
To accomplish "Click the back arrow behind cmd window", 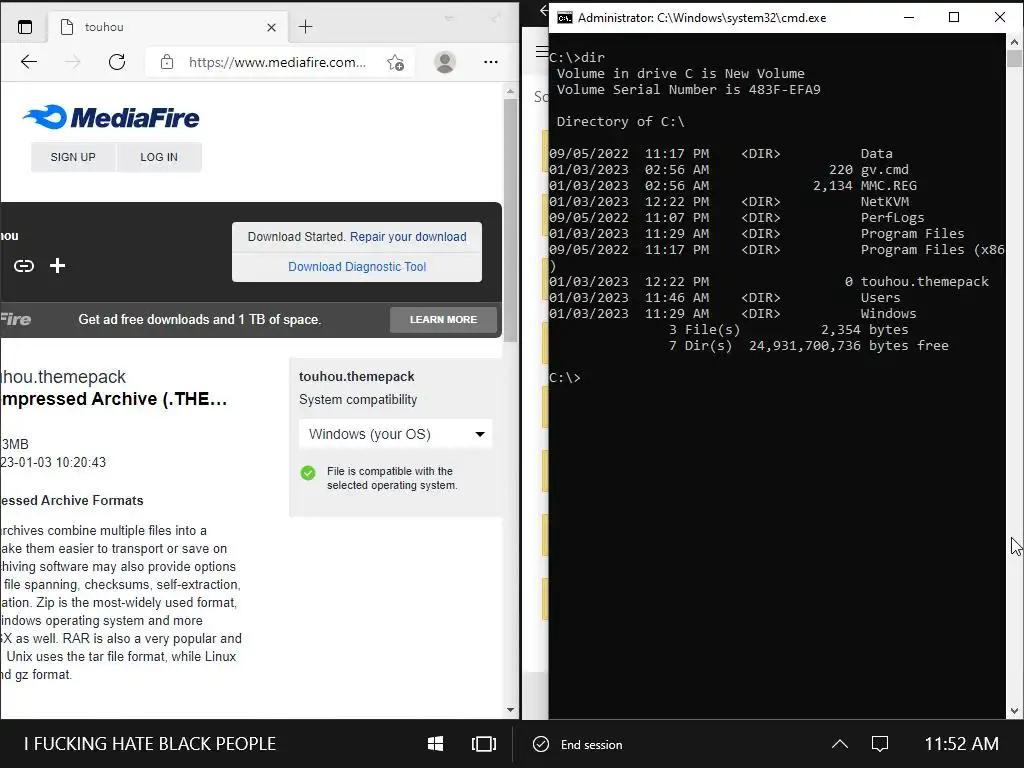I will click(543, 10).
